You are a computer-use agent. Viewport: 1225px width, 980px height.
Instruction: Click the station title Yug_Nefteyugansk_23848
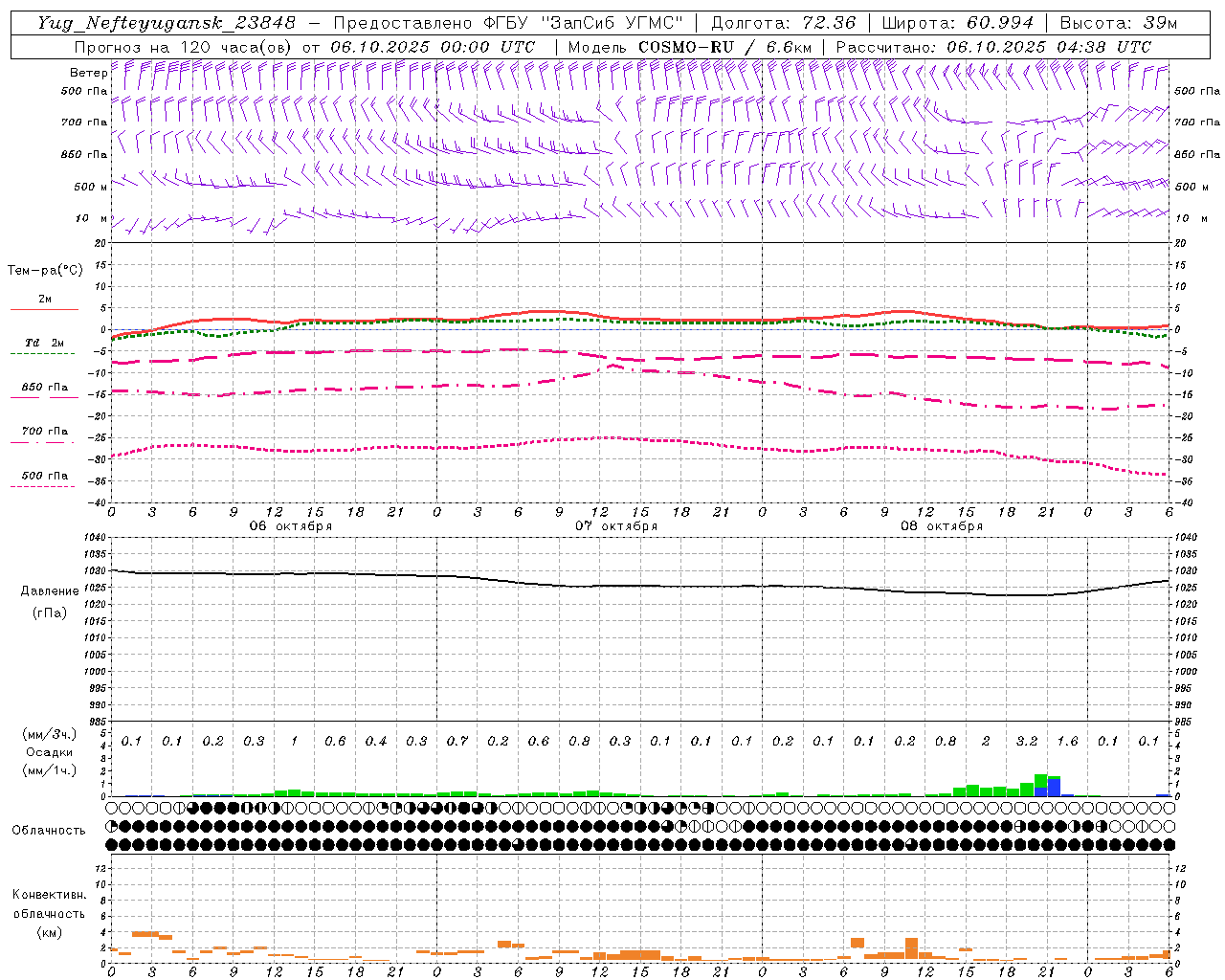167,23
